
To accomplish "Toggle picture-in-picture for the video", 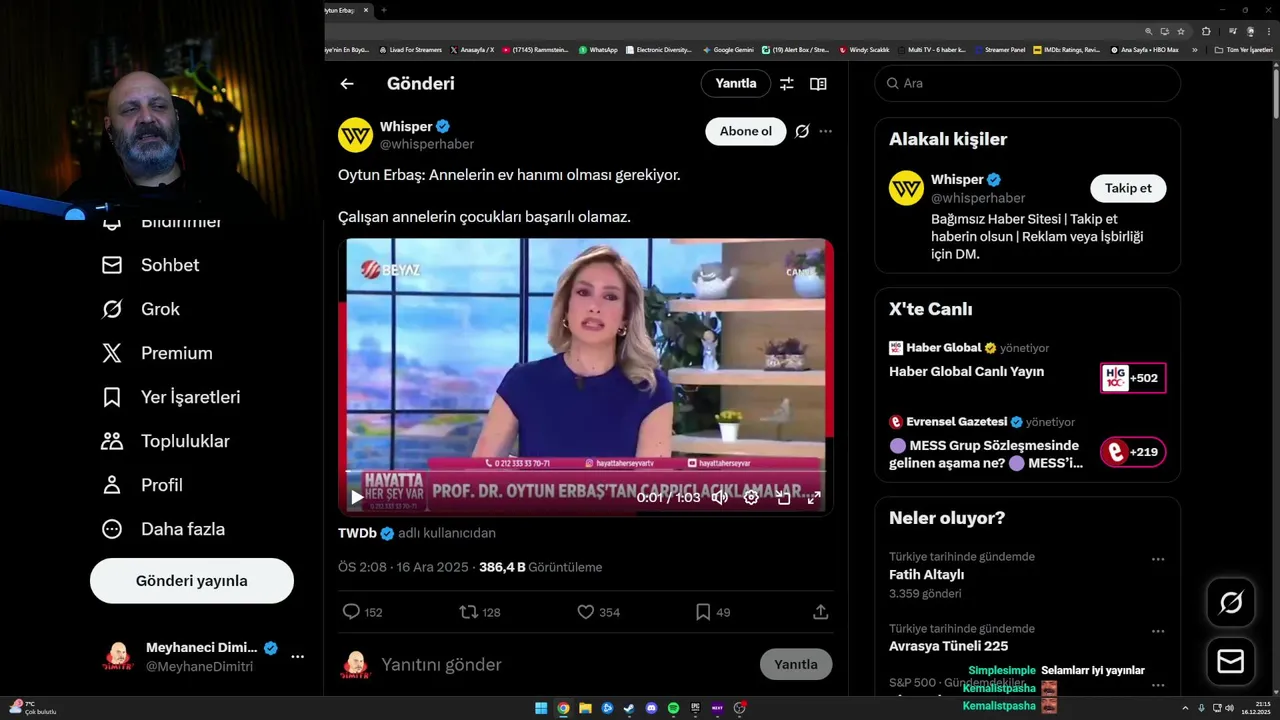I will tap(783, 497).
